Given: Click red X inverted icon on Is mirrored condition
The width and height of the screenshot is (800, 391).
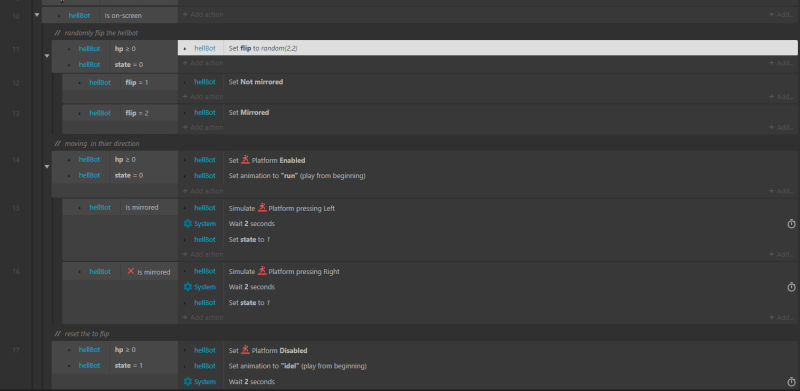Looking at the screenshot, I should point(131,272).
